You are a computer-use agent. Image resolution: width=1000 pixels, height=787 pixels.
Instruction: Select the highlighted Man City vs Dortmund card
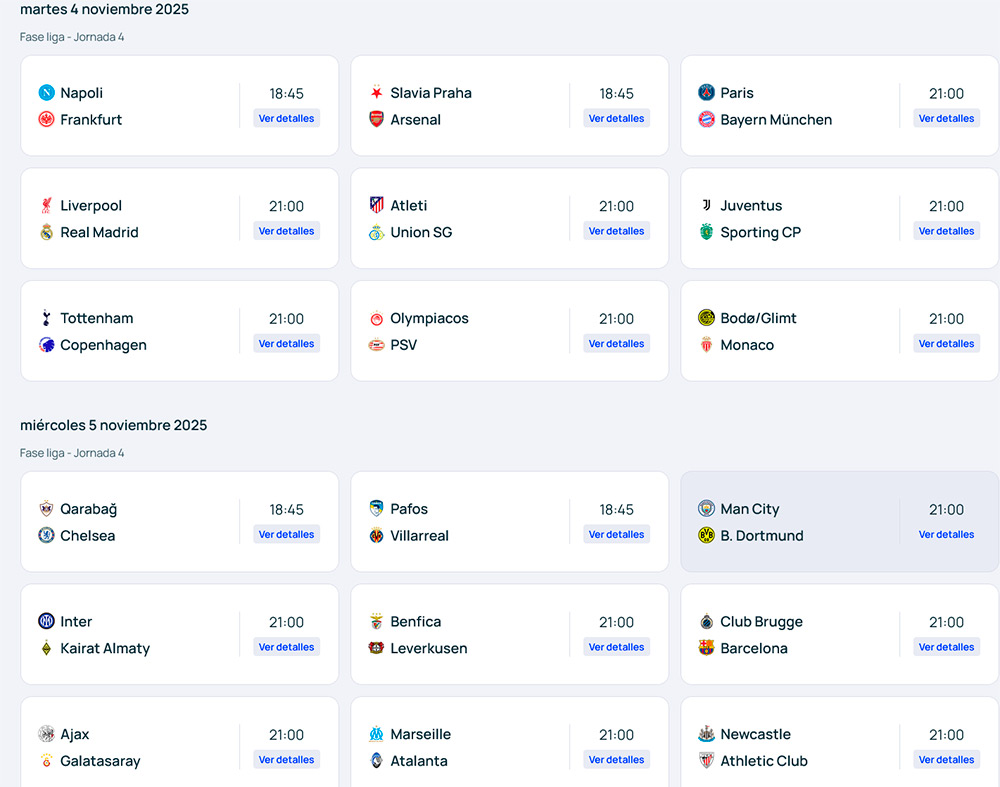(839, 521)
